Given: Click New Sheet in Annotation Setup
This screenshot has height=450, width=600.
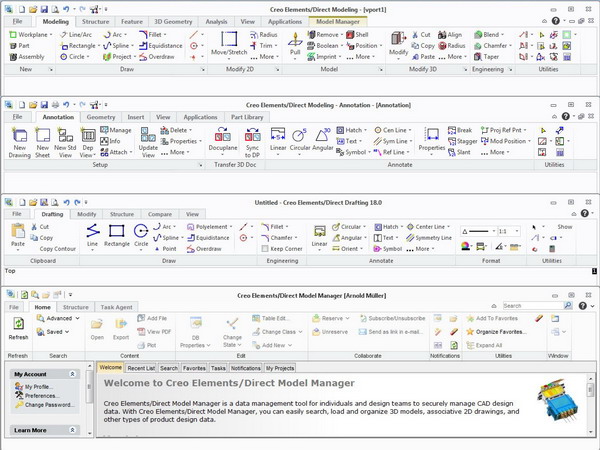Looking at the screenshot, I should pyautogui.click(x=42, y=143).
